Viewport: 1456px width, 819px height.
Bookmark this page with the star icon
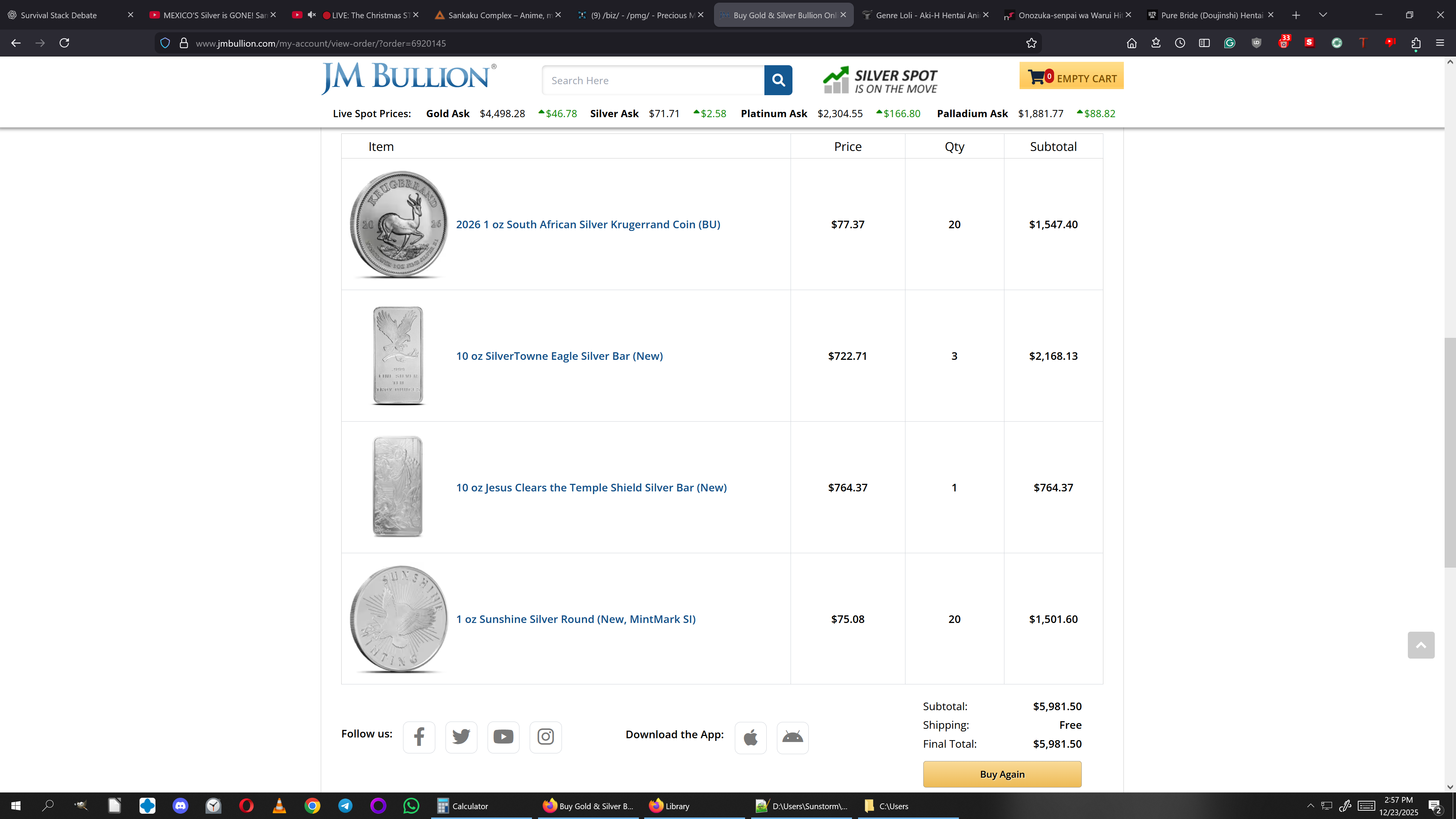click(1031, 43)
